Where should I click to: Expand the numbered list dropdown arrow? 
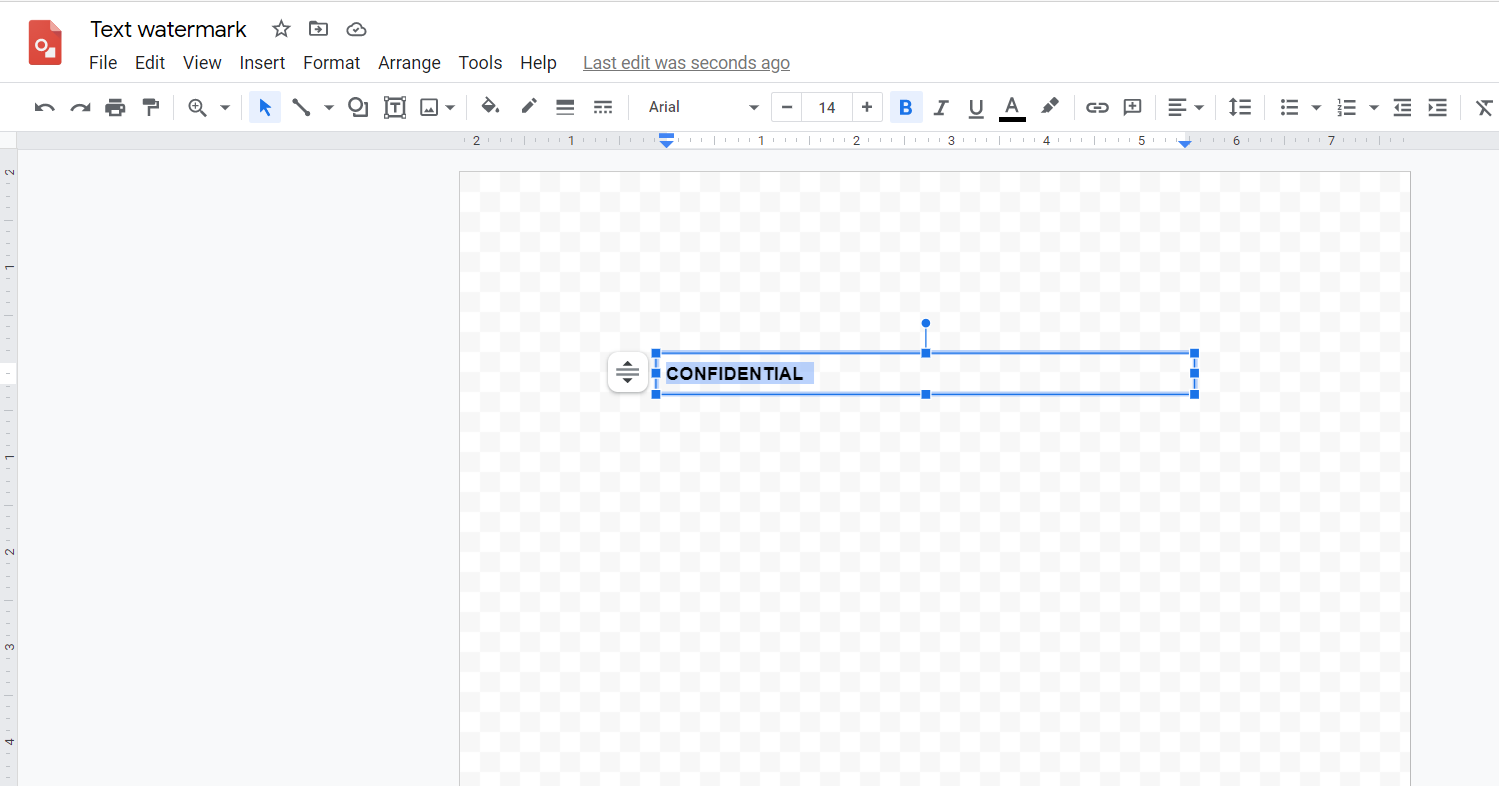pos(1374,107)
